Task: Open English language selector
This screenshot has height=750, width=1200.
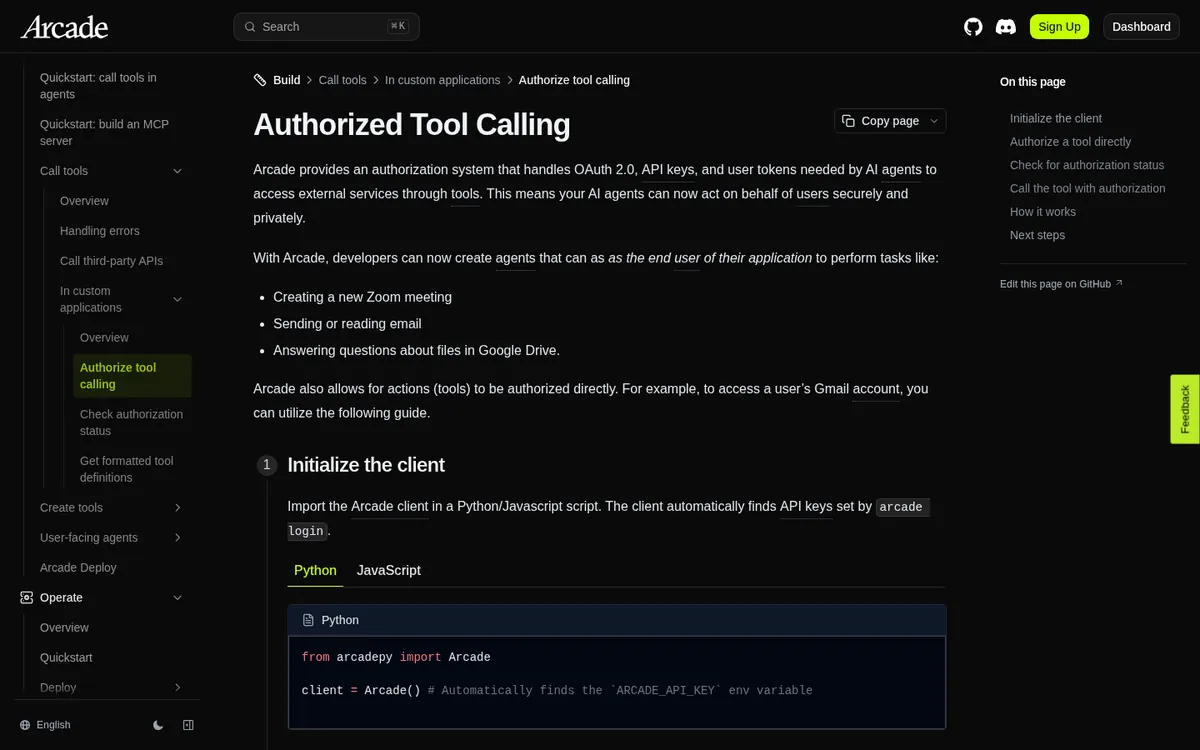Action: click(x=45, y=725)
